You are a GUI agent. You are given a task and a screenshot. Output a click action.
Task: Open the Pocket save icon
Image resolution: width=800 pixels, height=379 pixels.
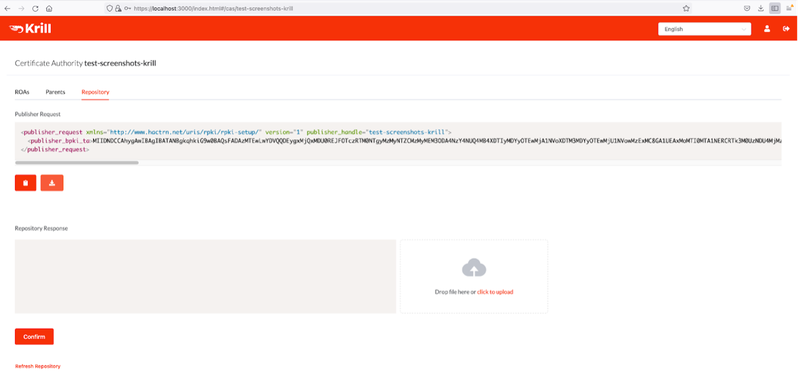(747, 9)
